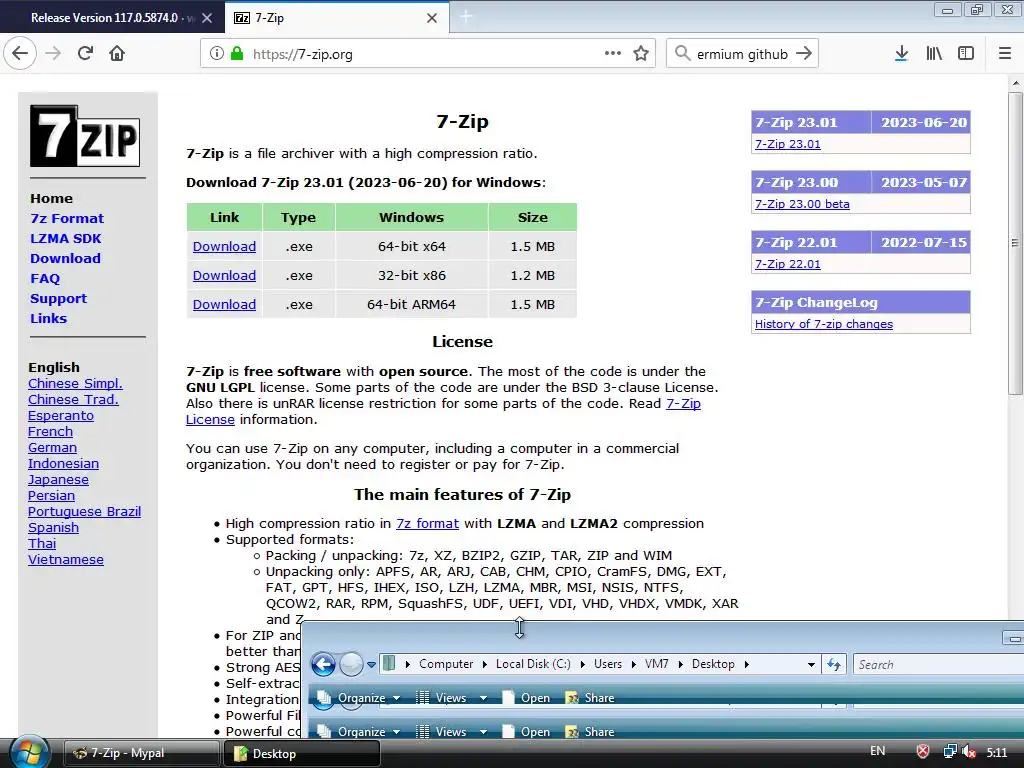Open a new tab with plus

point(466,17)
